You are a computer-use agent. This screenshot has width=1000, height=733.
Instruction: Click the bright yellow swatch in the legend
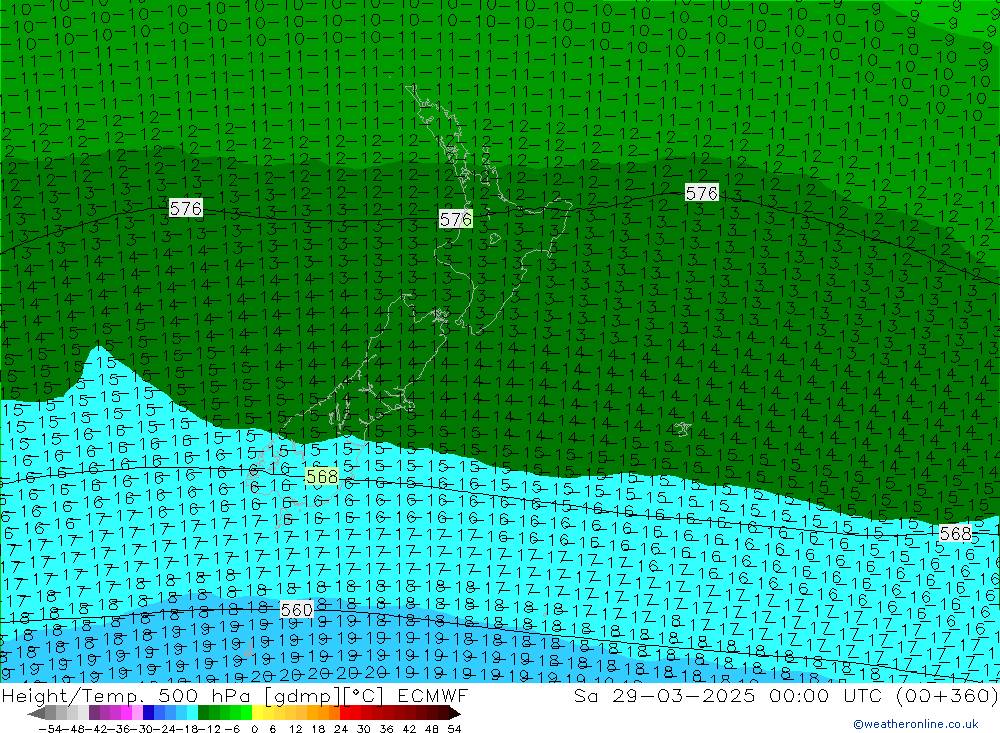[x=258, y=713]
